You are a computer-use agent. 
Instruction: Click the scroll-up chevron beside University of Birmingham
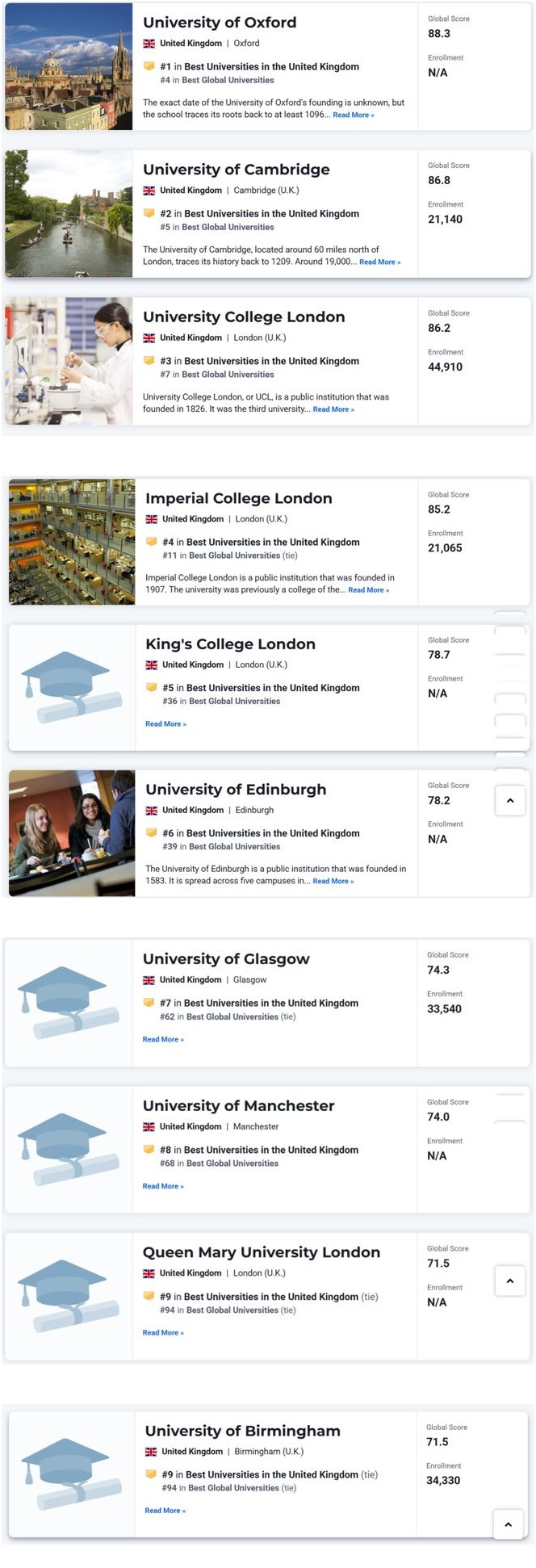(x=509, y=1524)
